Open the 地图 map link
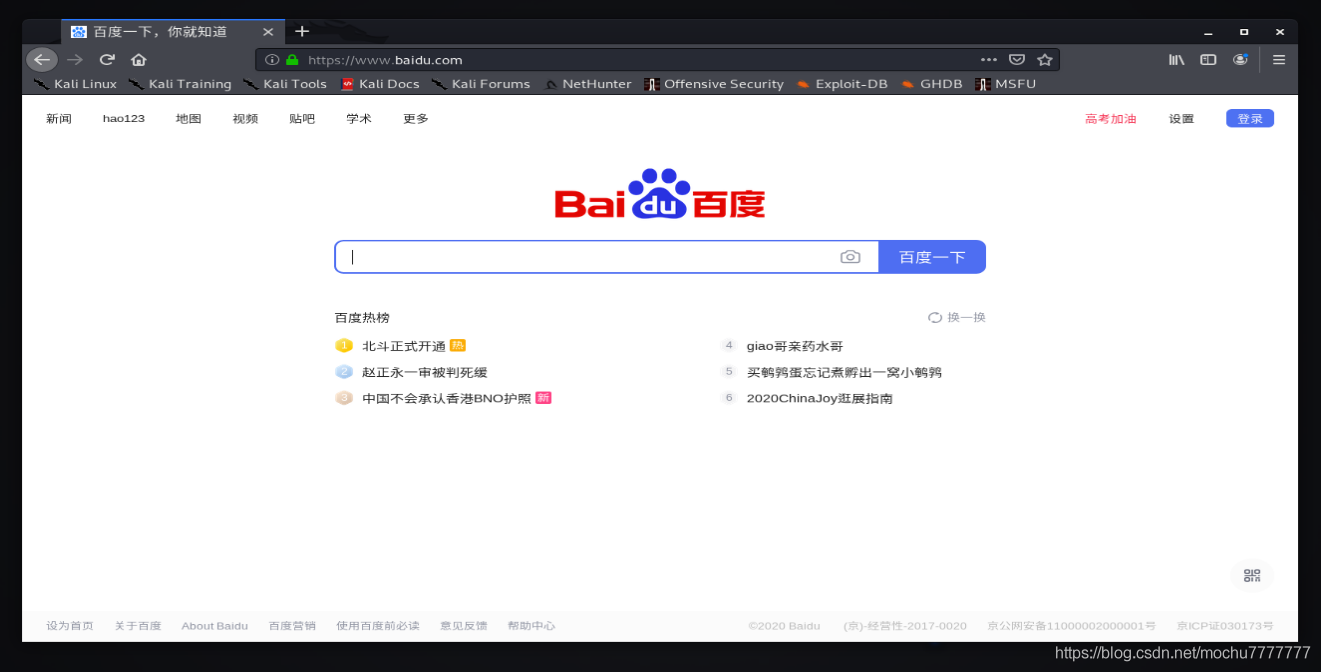This screenshot has height=672, width=1321. click(188, 119)
